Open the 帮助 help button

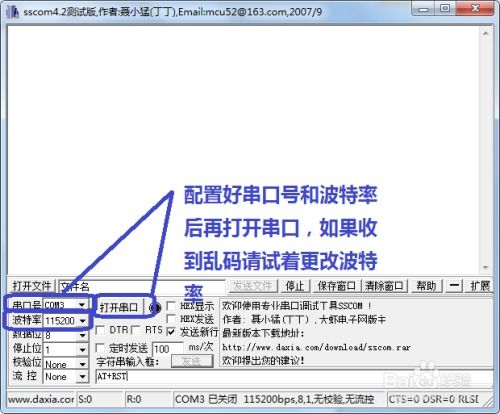tap(426, 286)
